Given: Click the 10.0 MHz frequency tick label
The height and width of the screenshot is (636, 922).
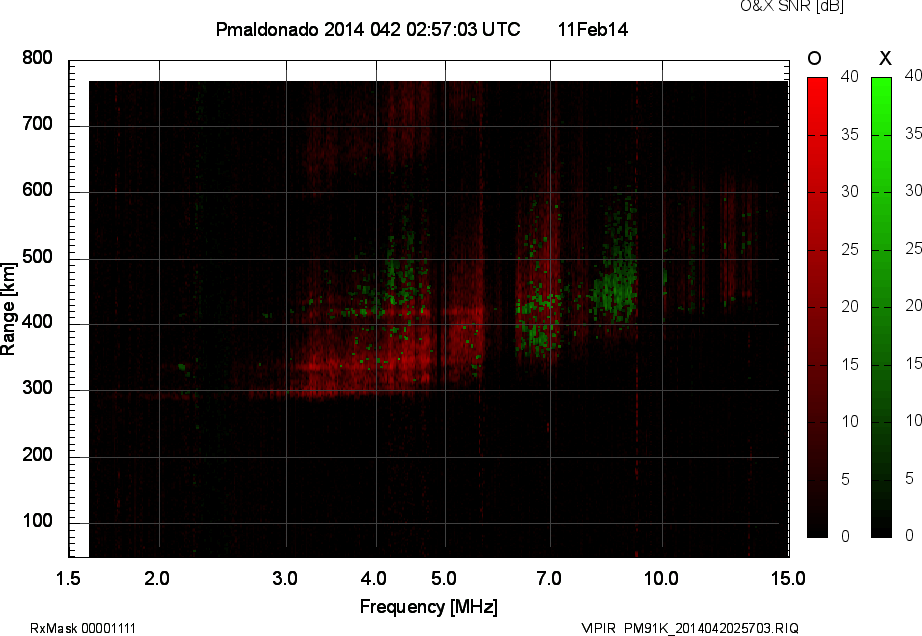Looking at the screenshot, I should click(x=661, y=578).
